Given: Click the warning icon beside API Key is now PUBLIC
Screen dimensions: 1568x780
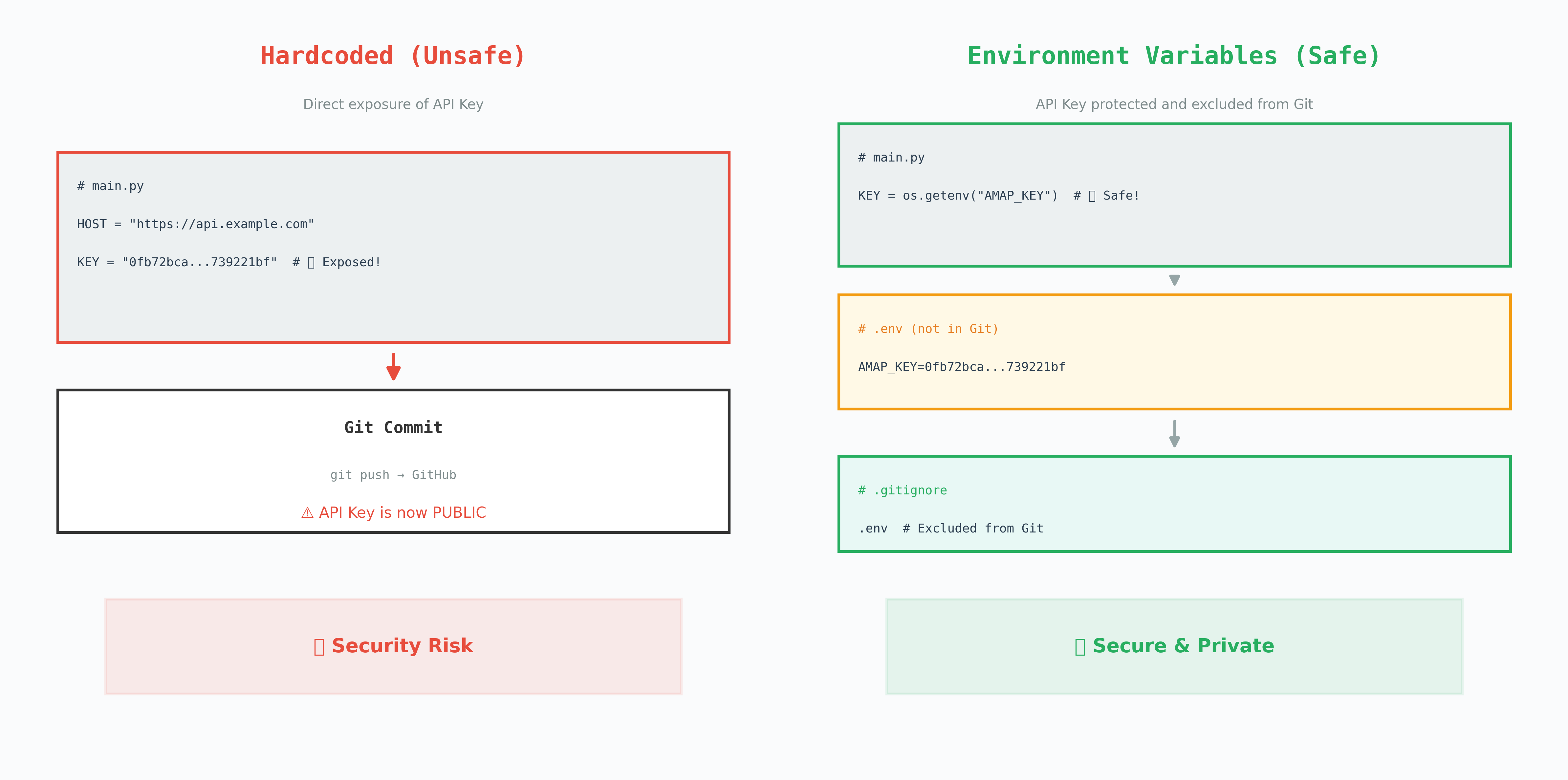Looking at the screenshot, I should pyautogui.click(x=307, y=513).
